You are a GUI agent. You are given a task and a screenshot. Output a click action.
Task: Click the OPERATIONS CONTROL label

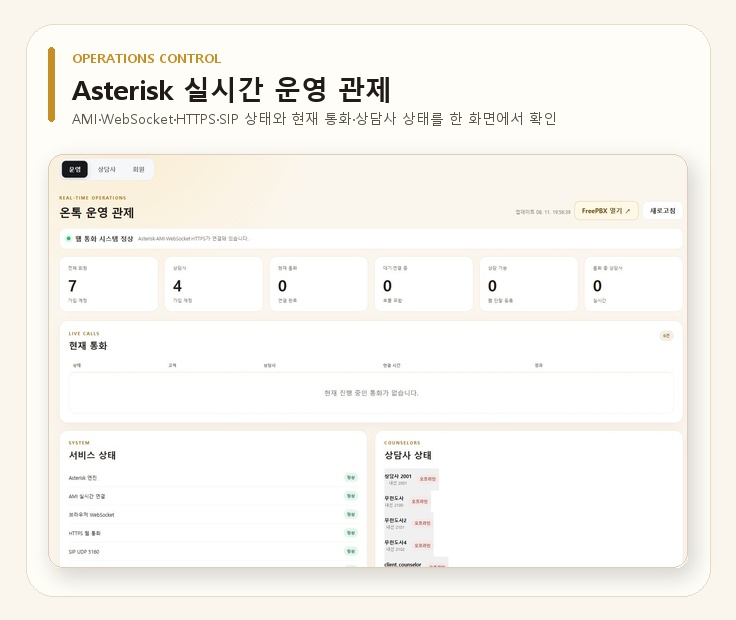(x=146, y=59)
